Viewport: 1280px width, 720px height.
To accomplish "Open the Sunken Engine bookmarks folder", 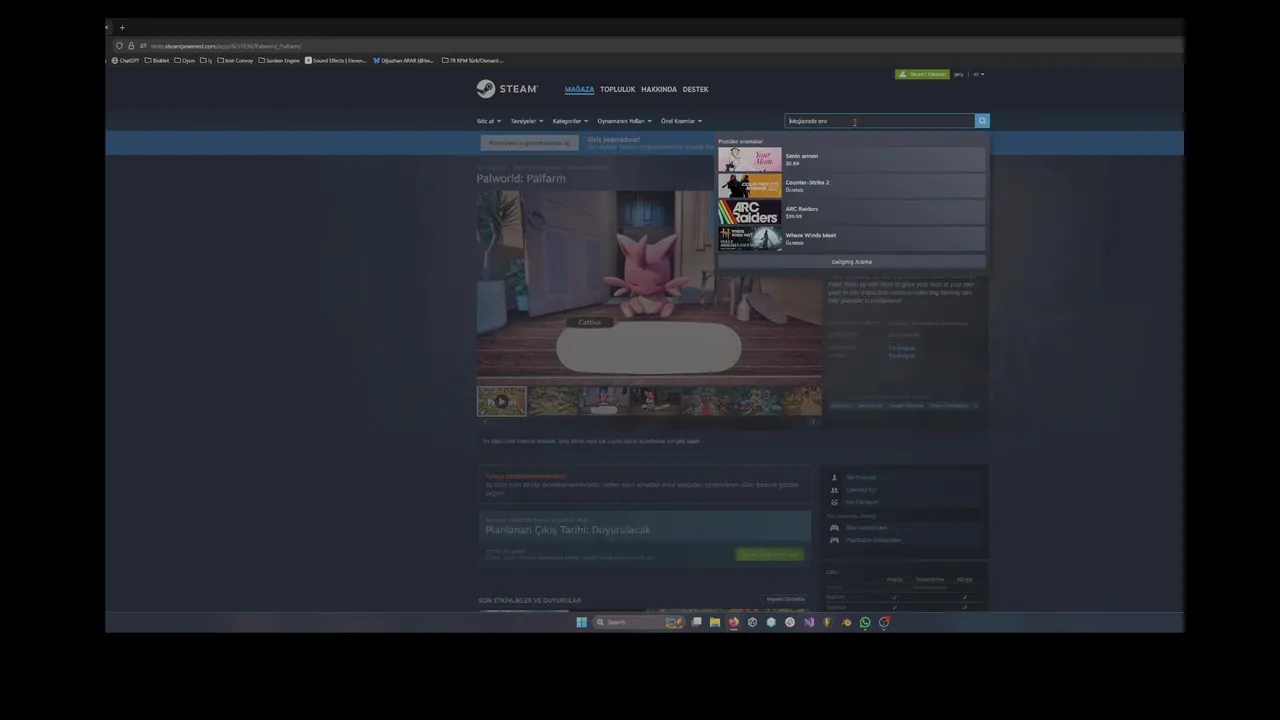I will pyautogui.click(x=279, y=61).
